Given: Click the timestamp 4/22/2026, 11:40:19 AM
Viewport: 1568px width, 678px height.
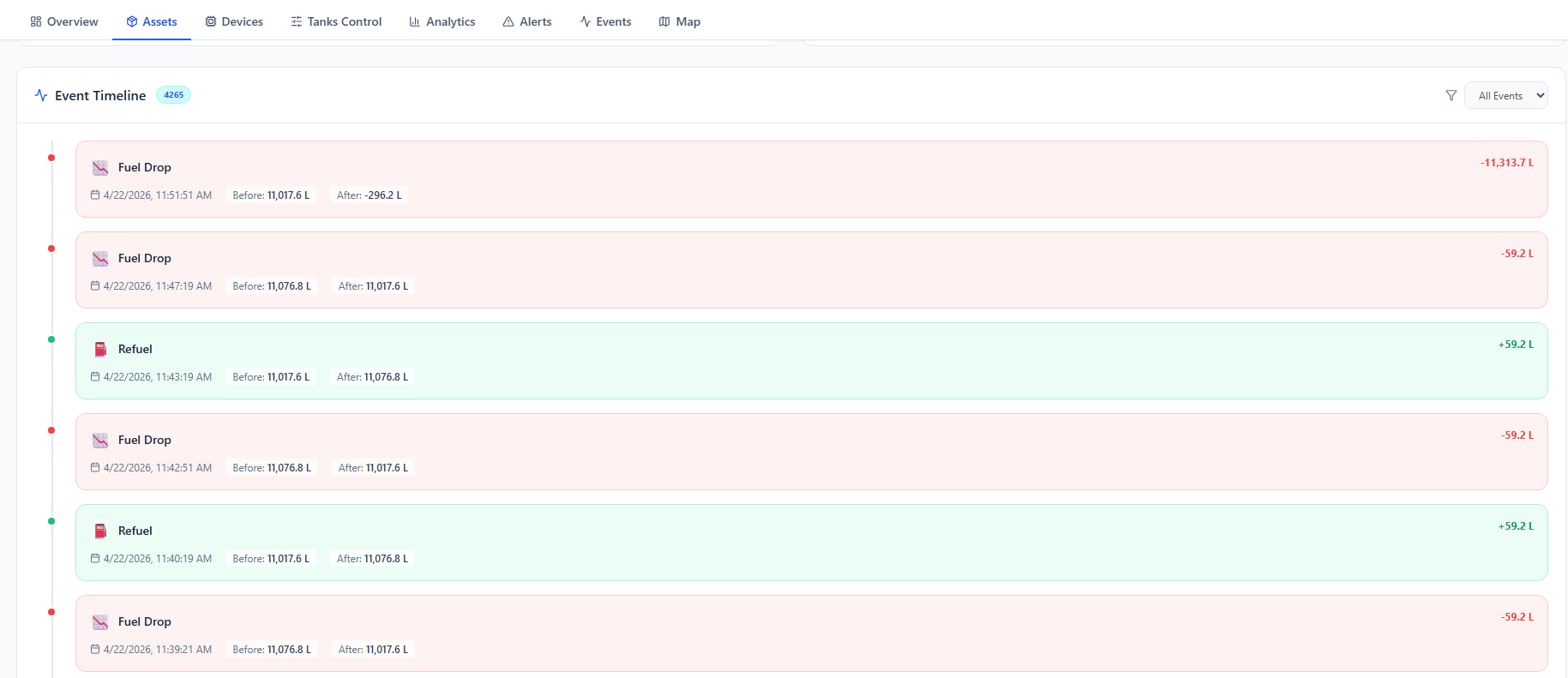Looking at the screenshot, I should 158,559.
